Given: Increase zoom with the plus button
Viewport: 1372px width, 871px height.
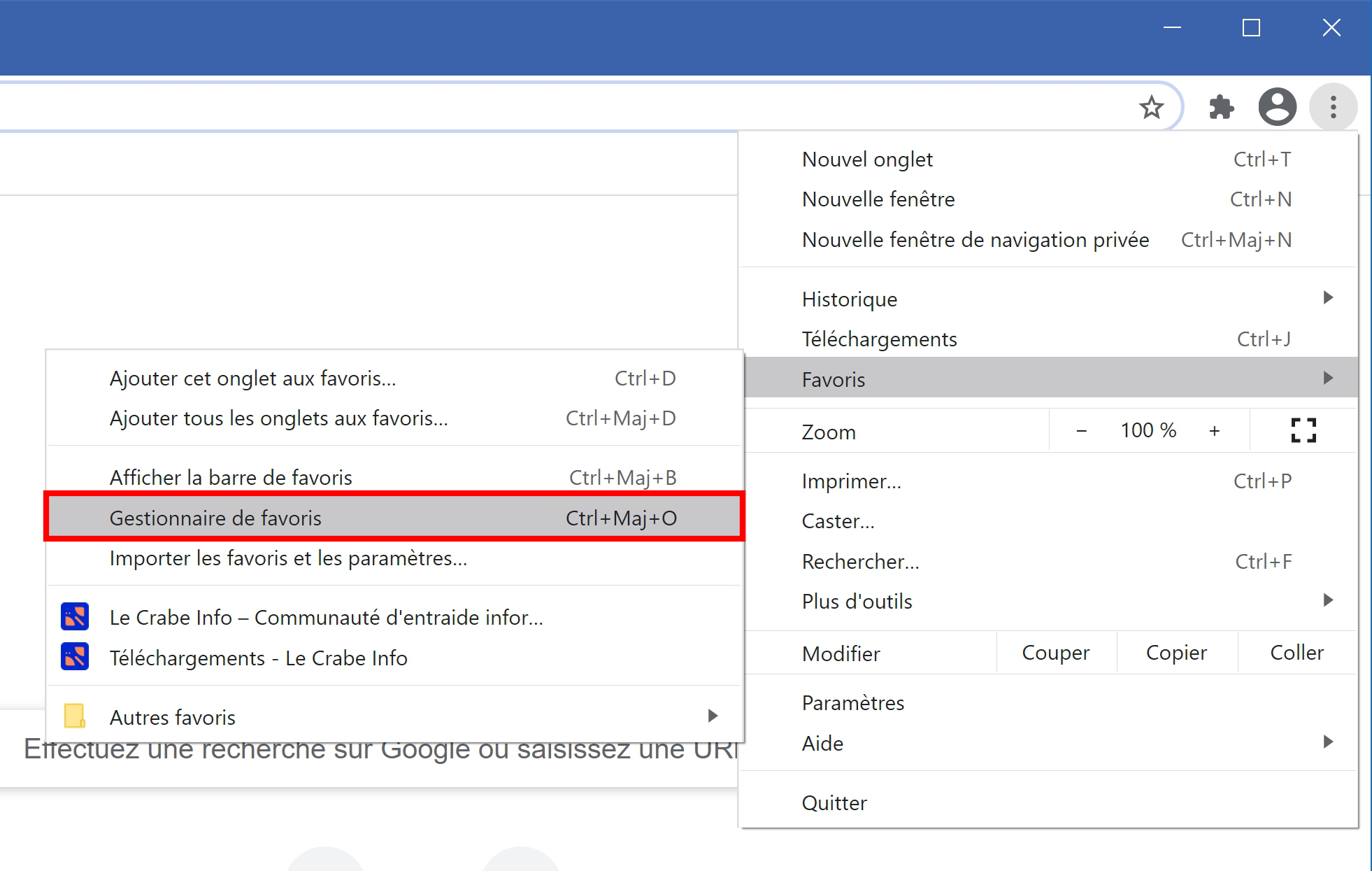Looking at the screenshot, I should [1215, 431].
